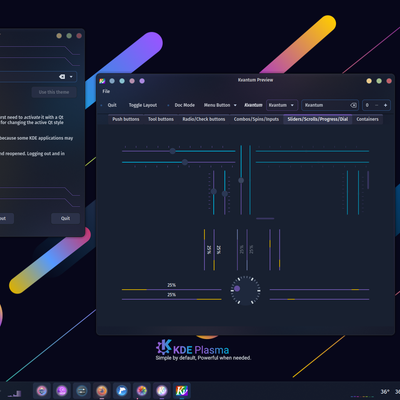
Task: Click the upper 25% horizontal progress bar
Action: coord(171,290)
